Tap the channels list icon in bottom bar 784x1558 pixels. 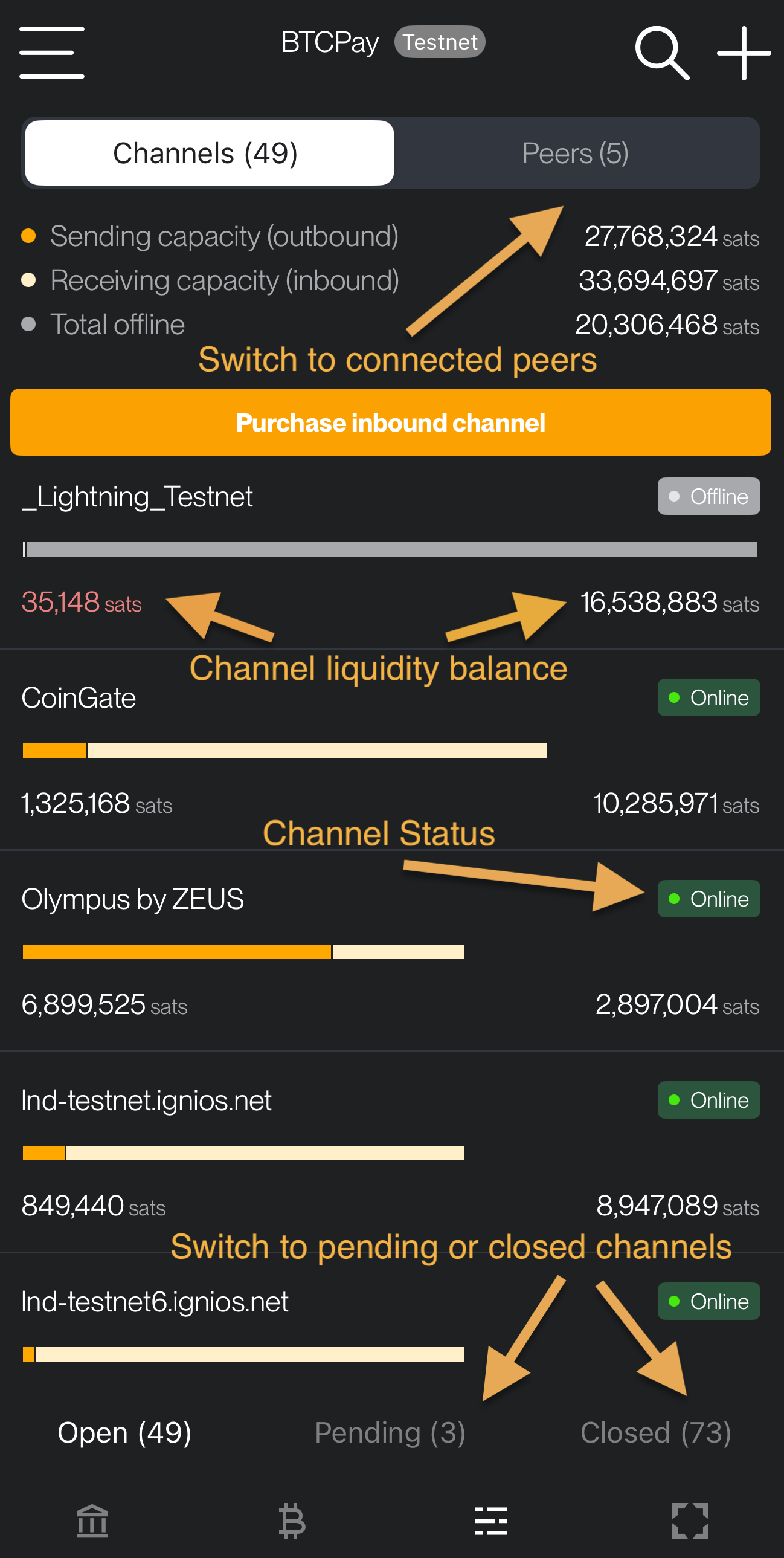click(490, 1521)
